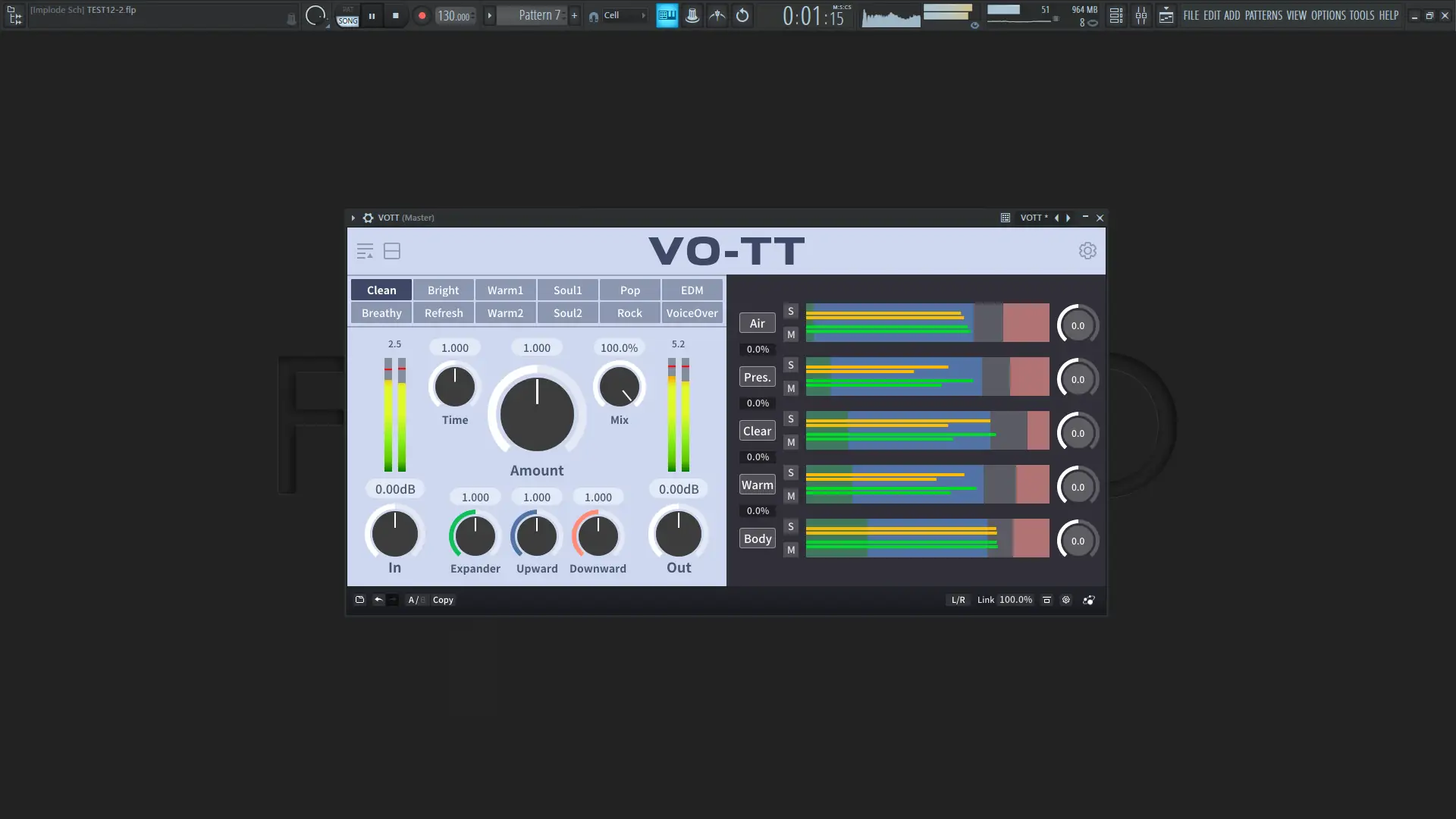This screenshot has height=819, width=1456.
Task: Click the preset list icon in VO-TT header
Action: [x=365, y=251]
